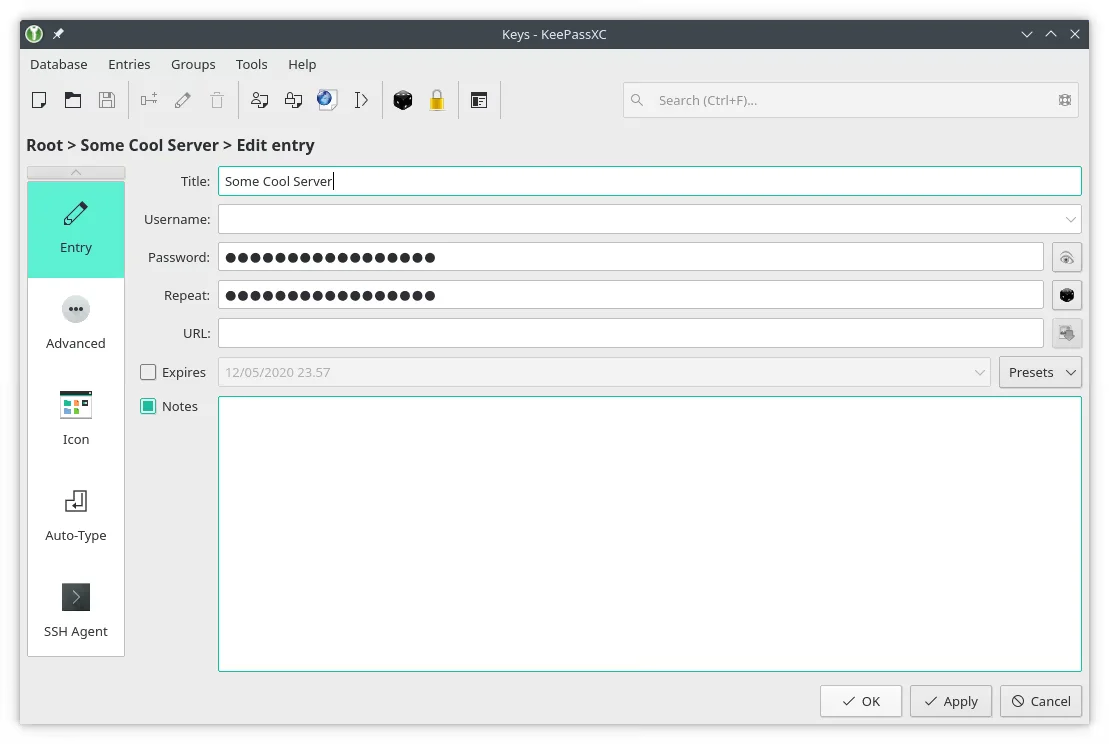Click the copy password toolbar icon
Image resolution: width=1109 pixels, height=744 pixels.
tap(293, 100)
